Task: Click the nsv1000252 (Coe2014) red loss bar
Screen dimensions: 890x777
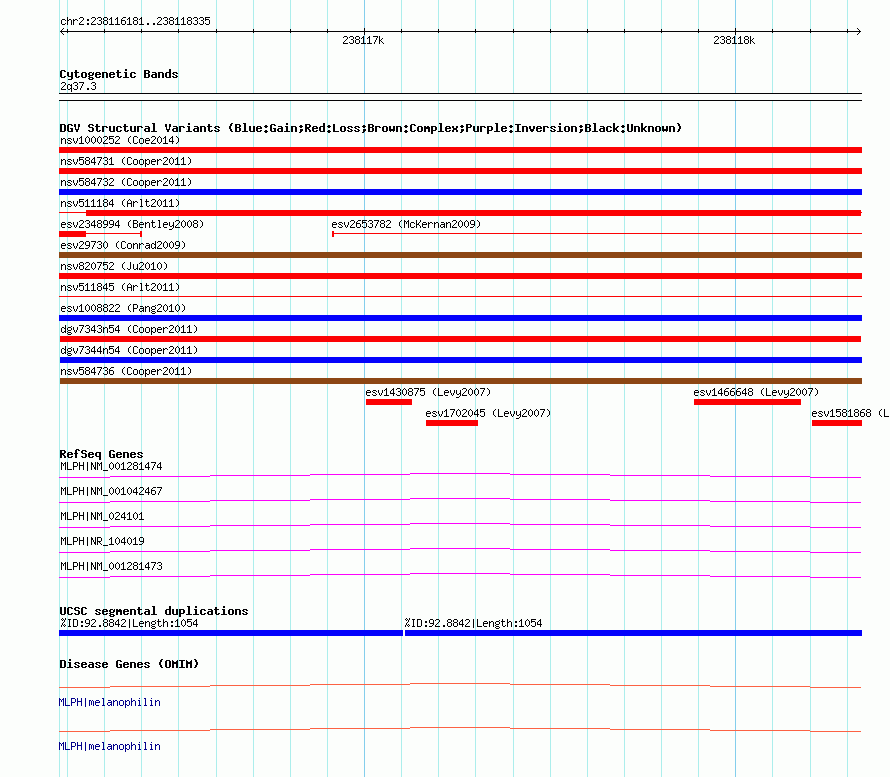Action: click(460, 150)
